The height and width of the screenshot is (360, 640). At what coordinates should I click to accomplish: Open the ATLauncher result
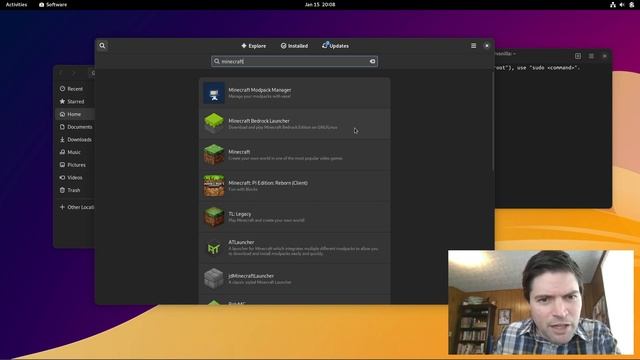click(x=294, y=248)
